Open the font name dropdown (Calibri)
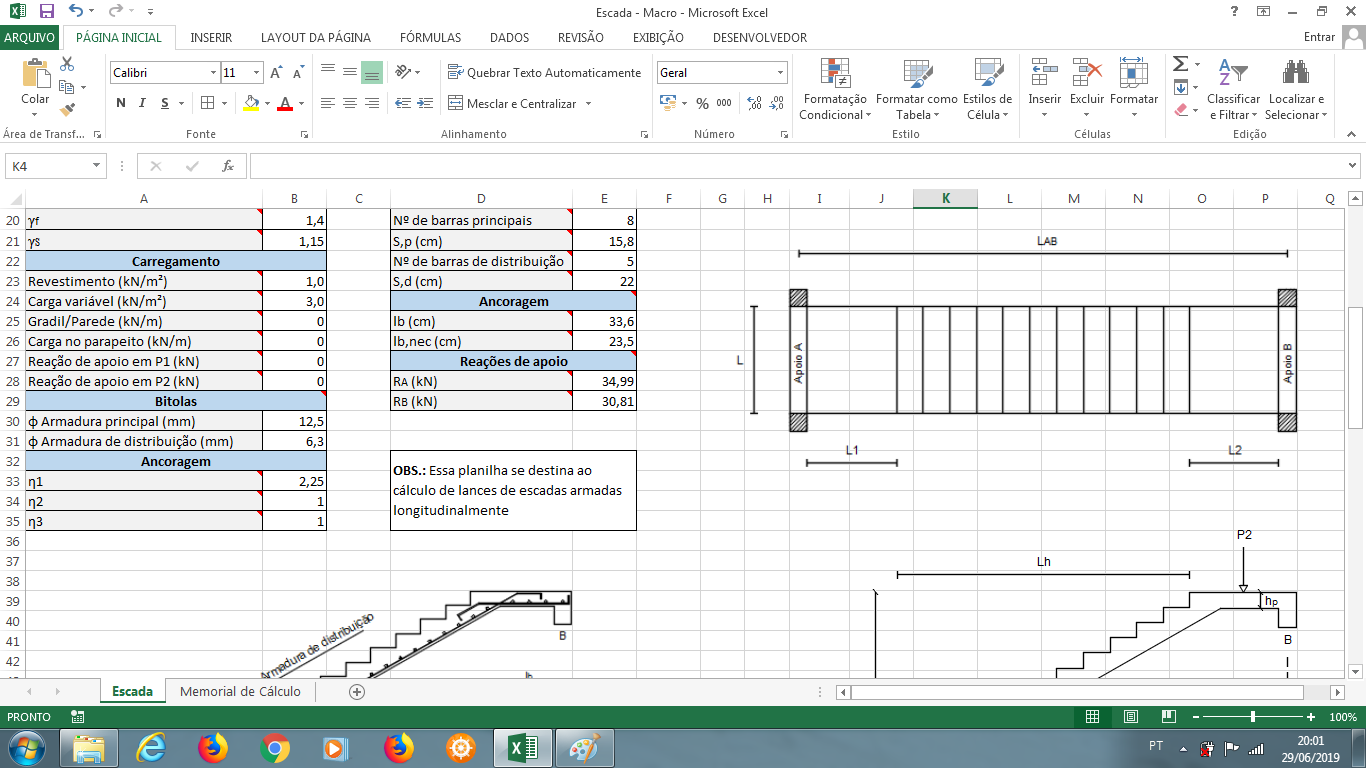 coord(214,73)
